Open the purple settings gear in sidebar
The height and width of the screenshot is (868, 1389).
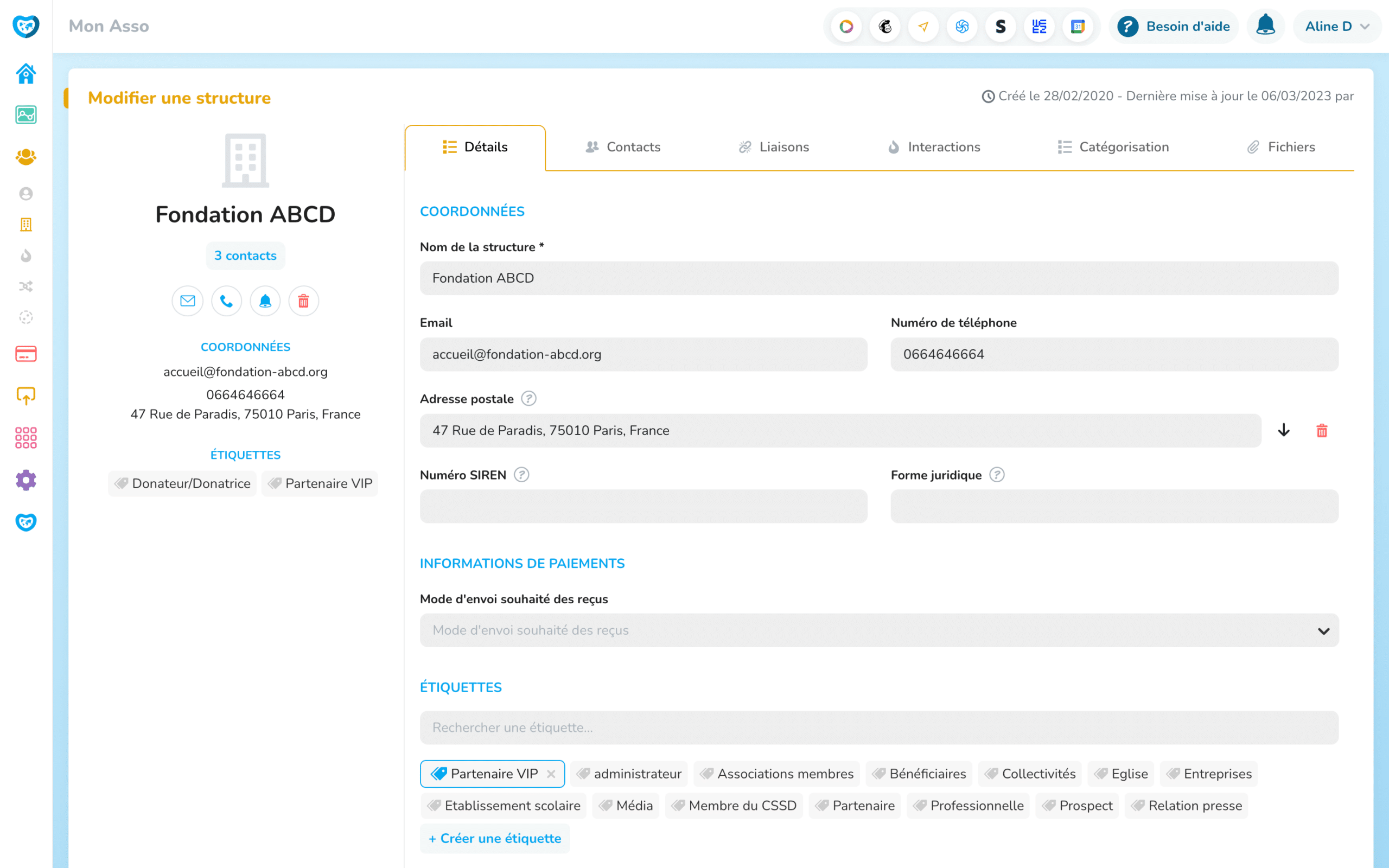(26, 480)
